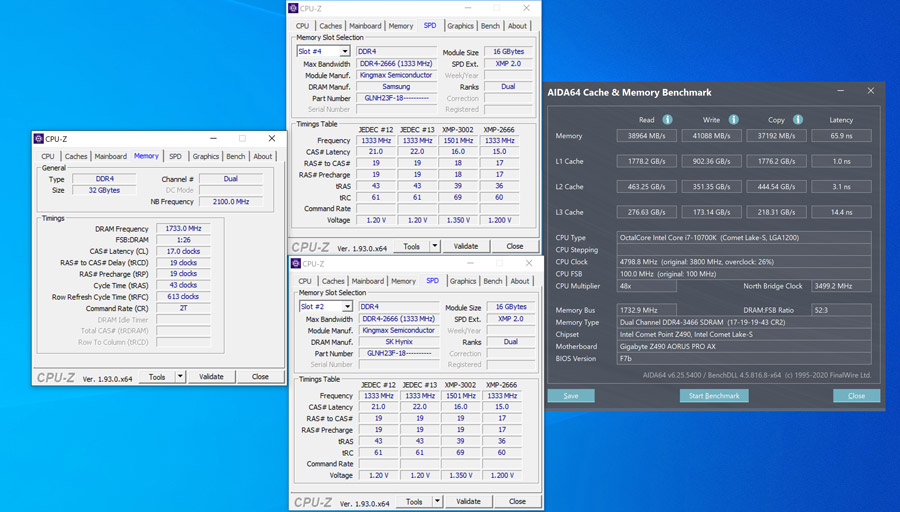Click Memory Latency value 65.9 ns

coord(841,136)
